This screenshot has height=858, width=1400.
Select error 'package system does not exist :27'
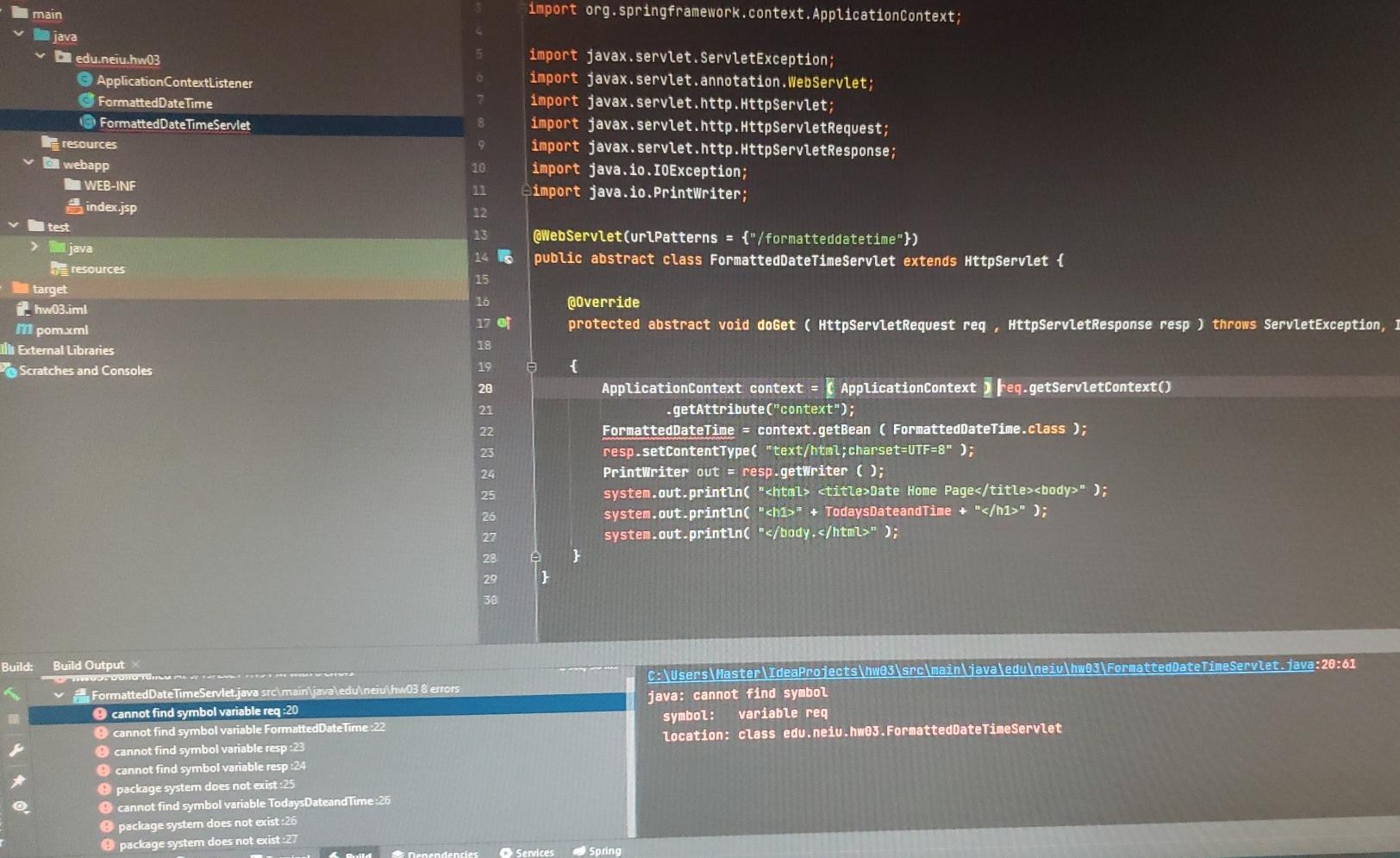(x=208, y=842)
